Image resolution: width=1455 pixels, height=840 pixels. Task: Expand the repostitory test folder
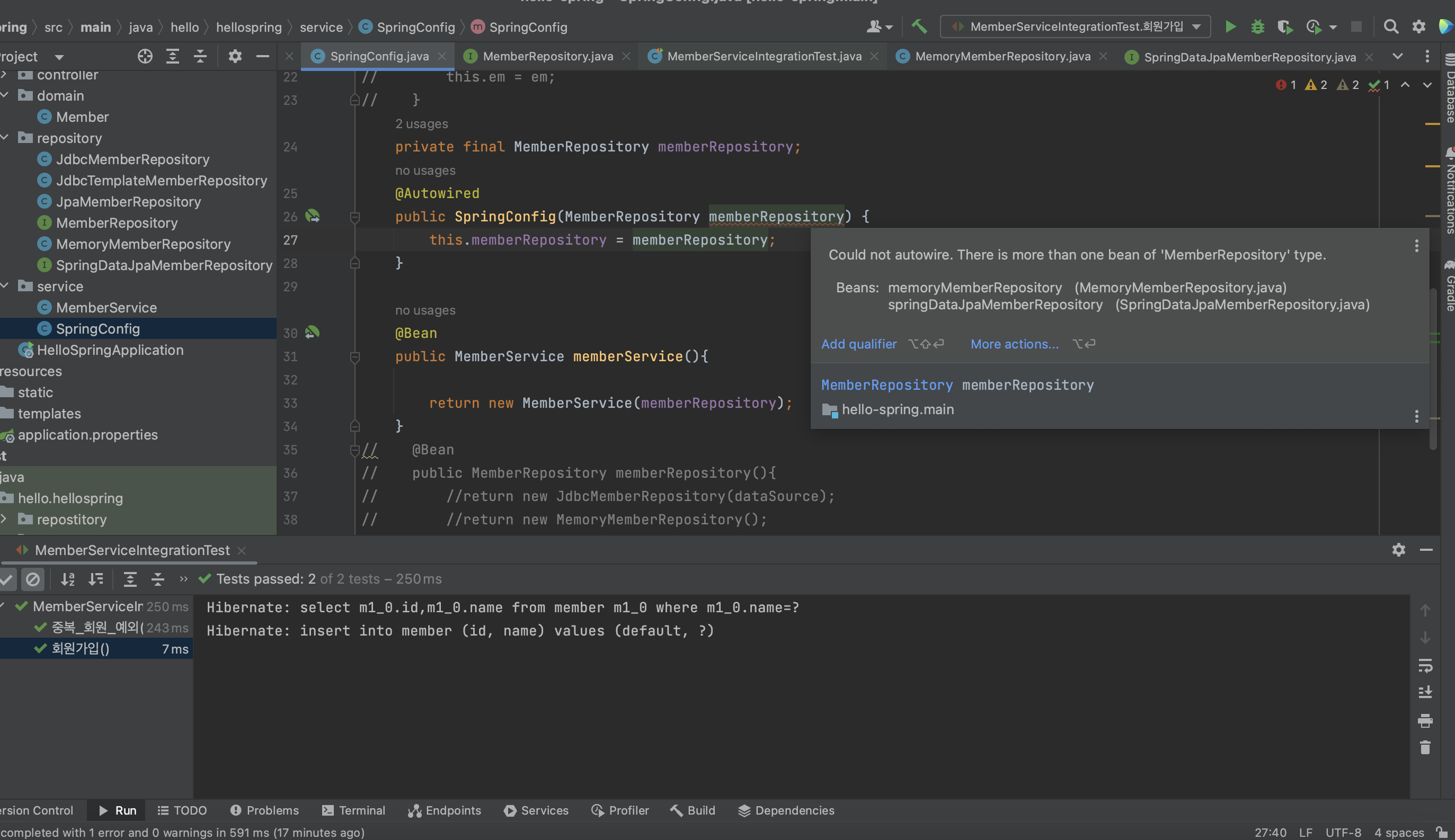[x=5, y=519]
